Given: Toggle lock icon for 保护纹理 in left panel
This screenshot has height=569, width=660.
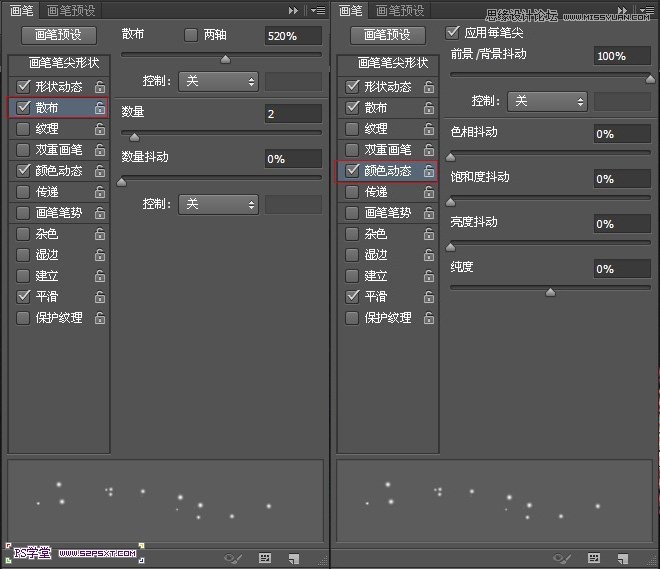Looking at the screenshot, I should click(x=100, y=318).
